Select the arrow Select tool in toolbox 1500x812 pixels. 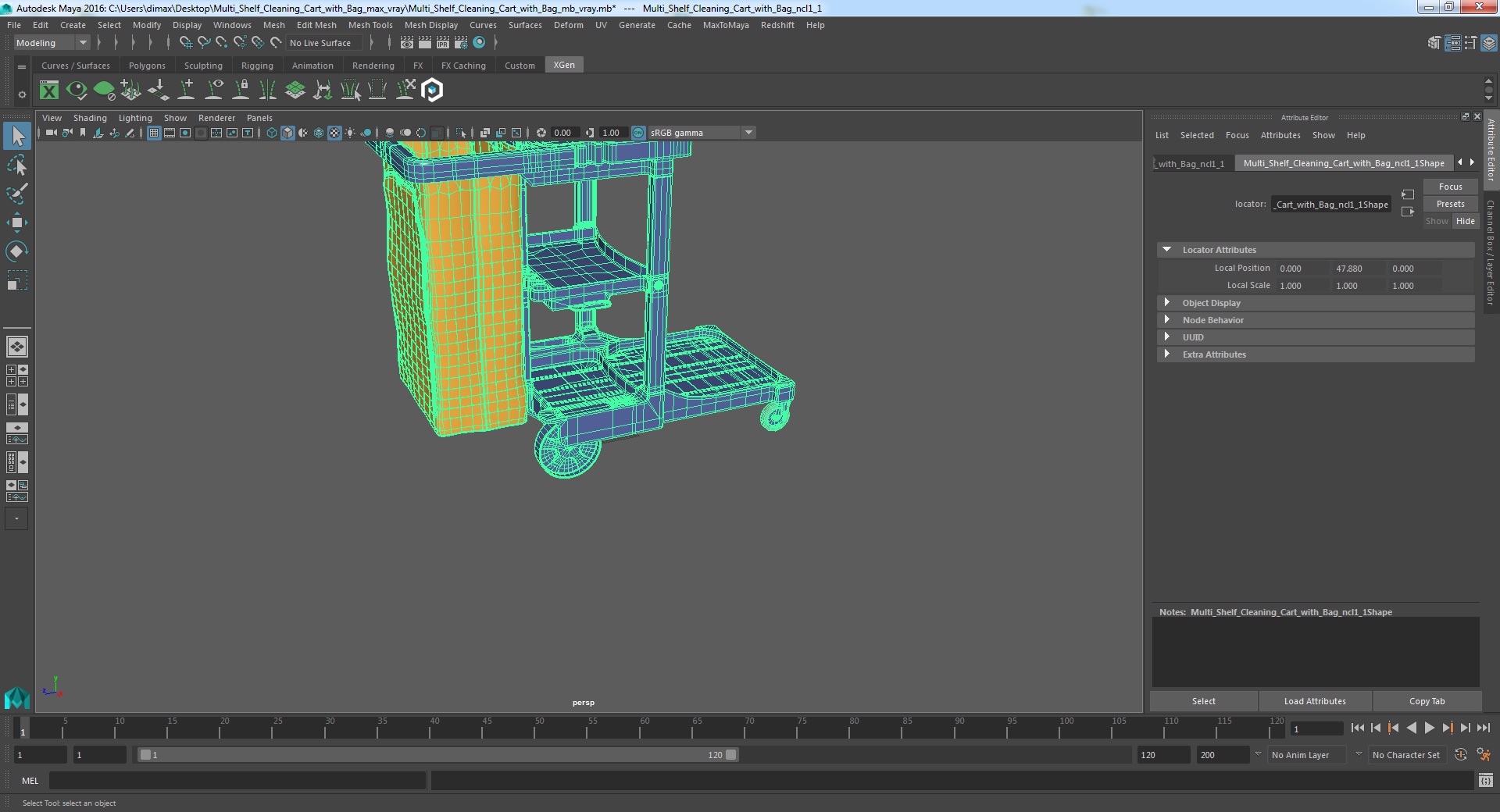[x=17, y=136]
